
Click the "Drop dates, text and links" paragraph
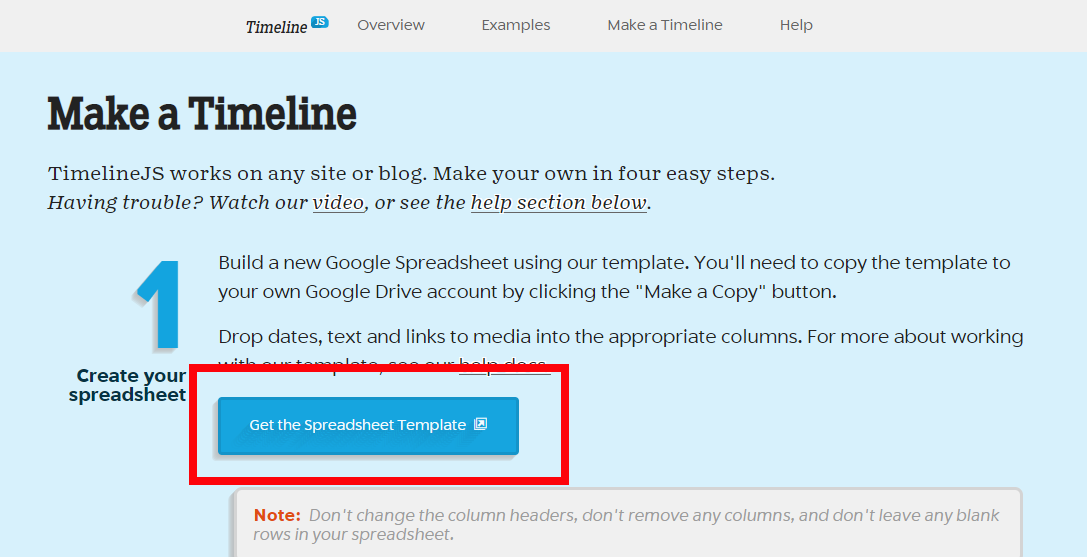tap(621, 350)
